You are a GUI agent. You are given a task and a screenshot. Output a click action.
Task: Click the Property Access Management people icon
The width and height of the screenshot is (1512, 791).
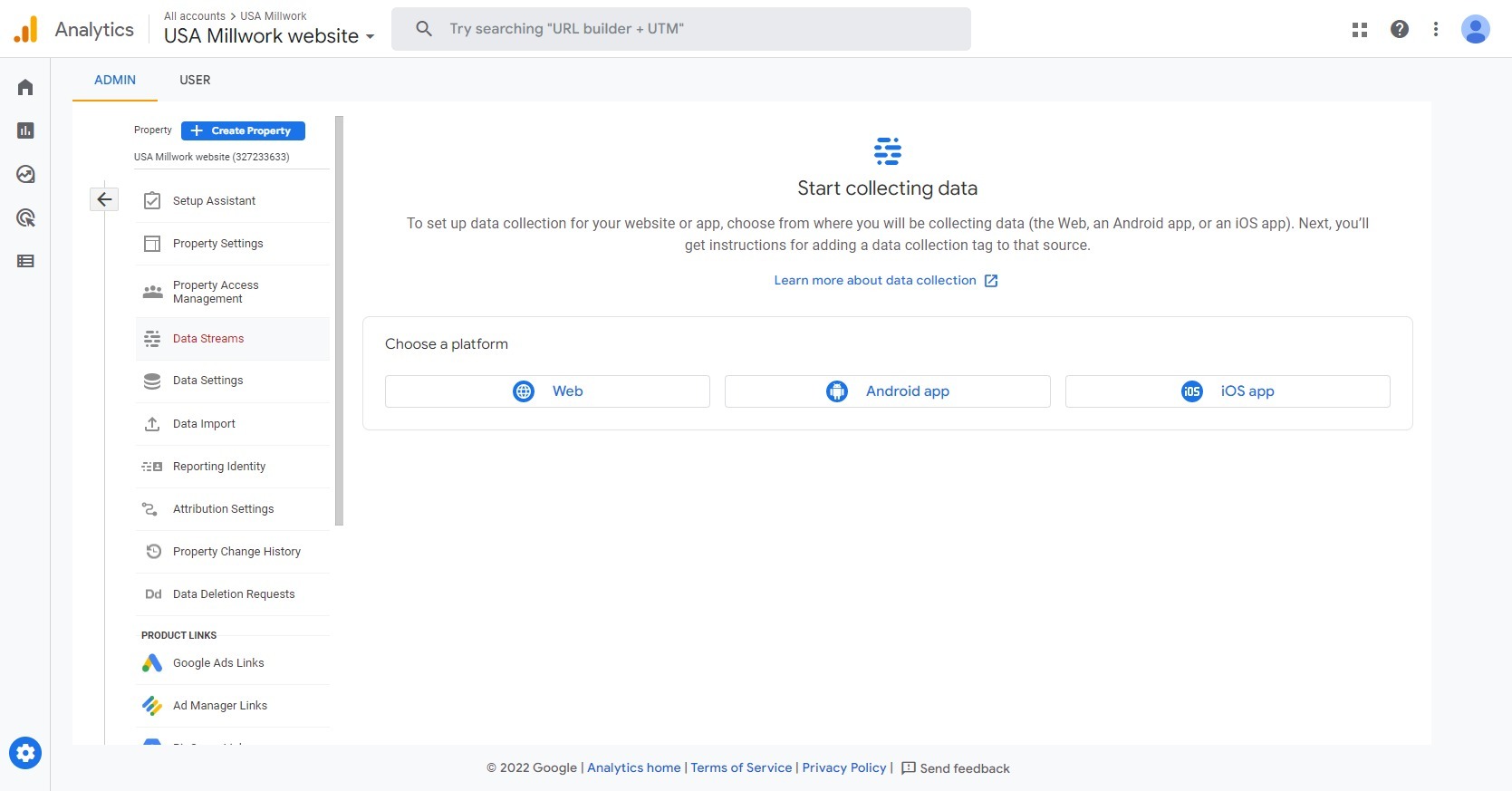click(x=152, y=292)
